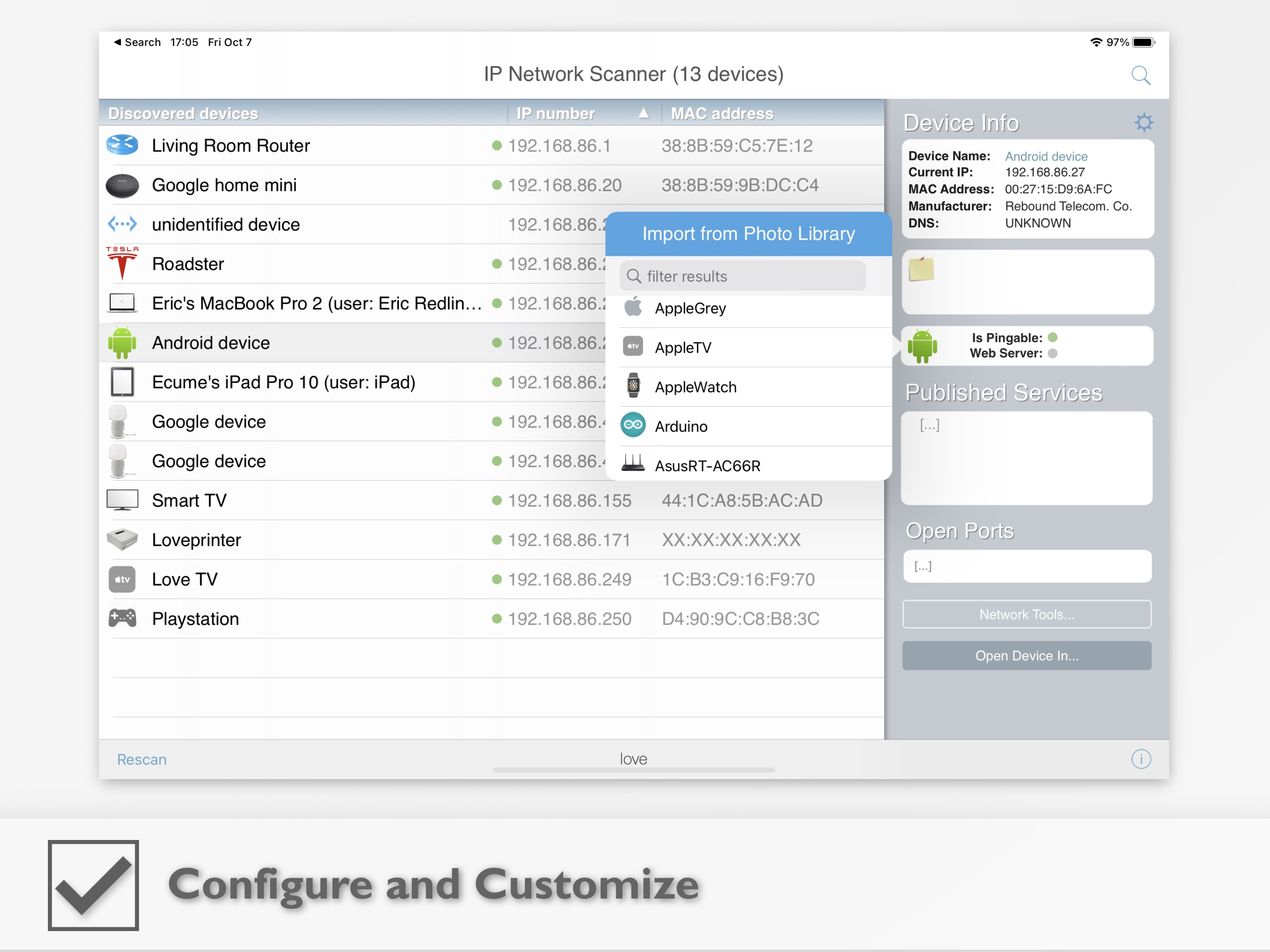1270x952 pixels.
Task: Click the big Configure and Customize checkbox
Action: pyautogui.click(x=93, y=885)
